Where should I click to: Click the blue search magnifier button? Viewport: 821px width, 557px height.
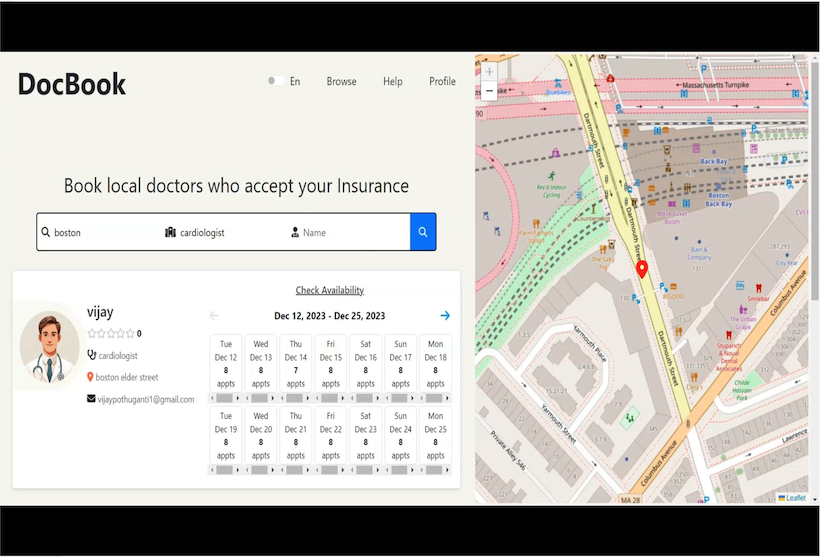(x=423, y=232)
